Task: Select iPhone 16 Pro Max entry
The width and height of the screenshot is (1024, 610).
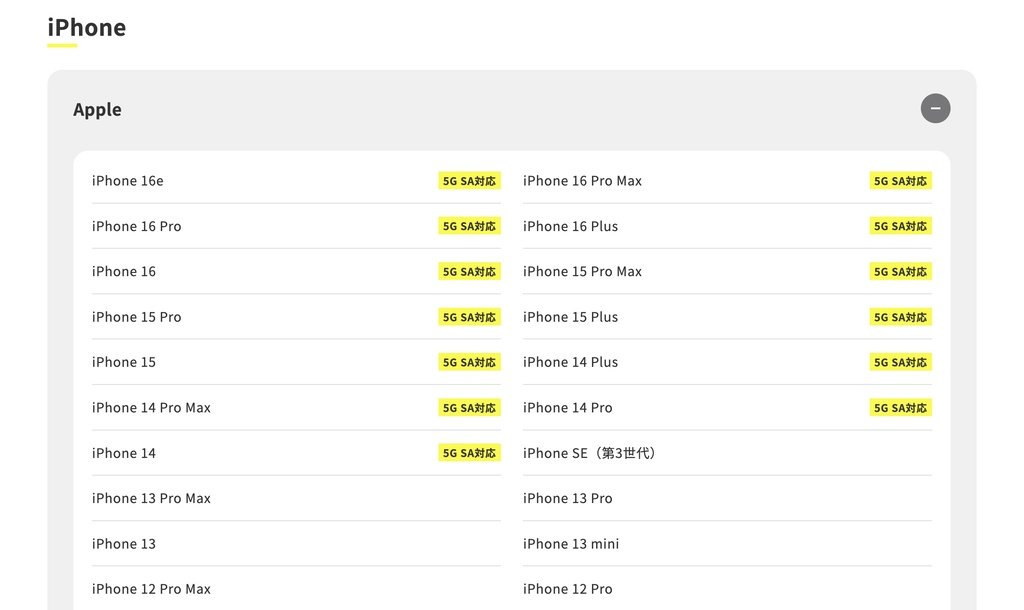Action: point(727,181)
